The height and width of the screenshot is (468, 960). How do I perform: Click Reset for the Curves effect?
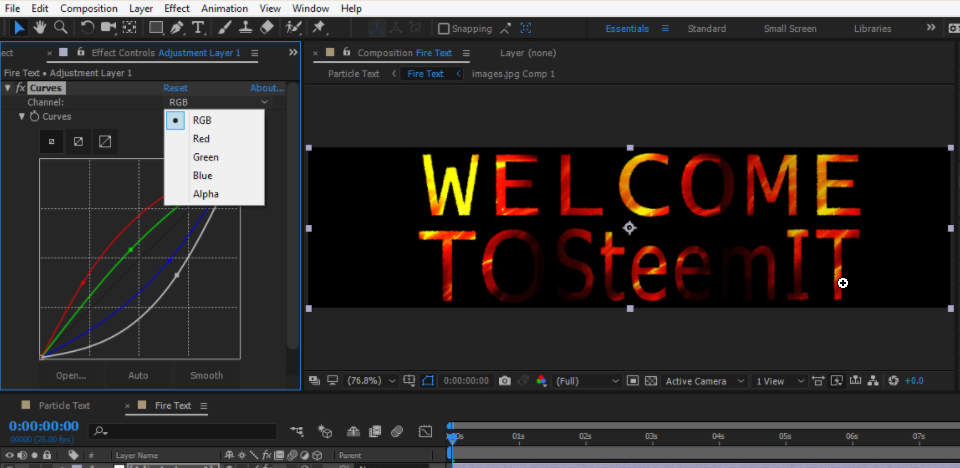coord(175,88)
